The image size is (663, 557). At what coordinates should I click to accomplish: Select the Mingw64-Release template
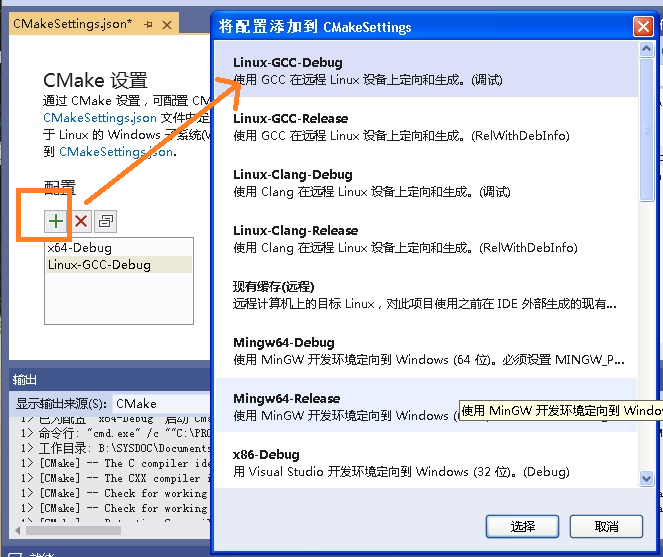tap(426, 406)
